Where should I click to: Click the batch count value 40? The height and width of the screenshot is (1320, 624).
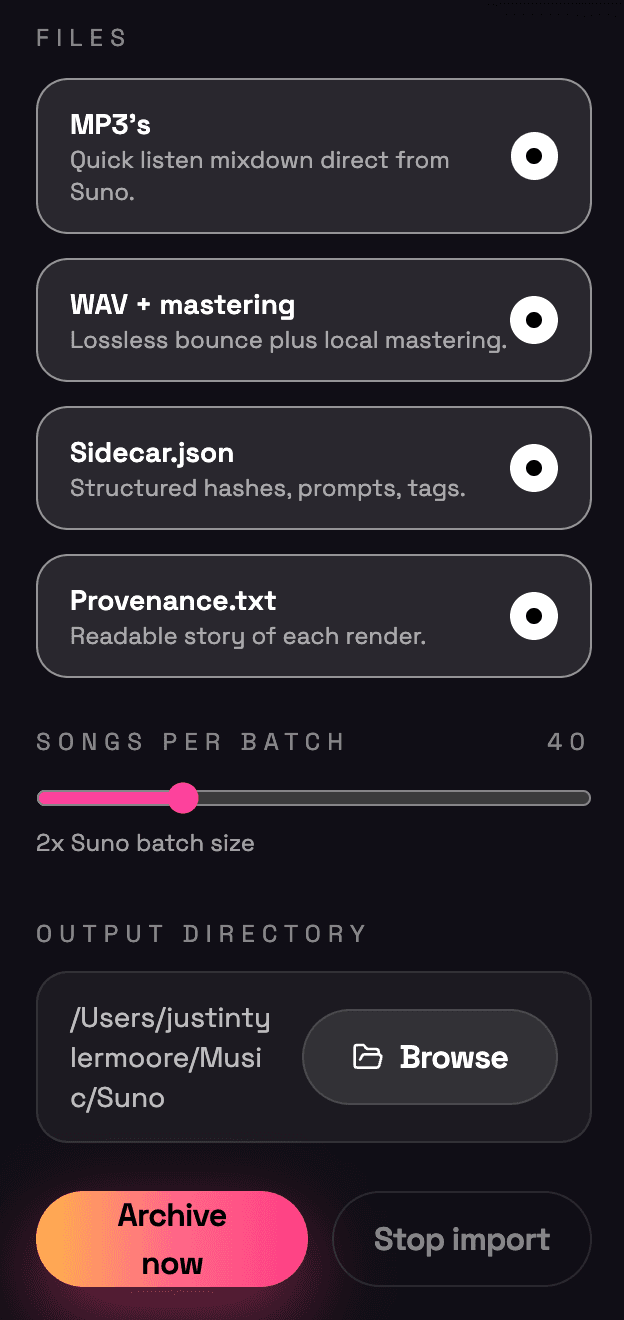click(x=566, y=742)
